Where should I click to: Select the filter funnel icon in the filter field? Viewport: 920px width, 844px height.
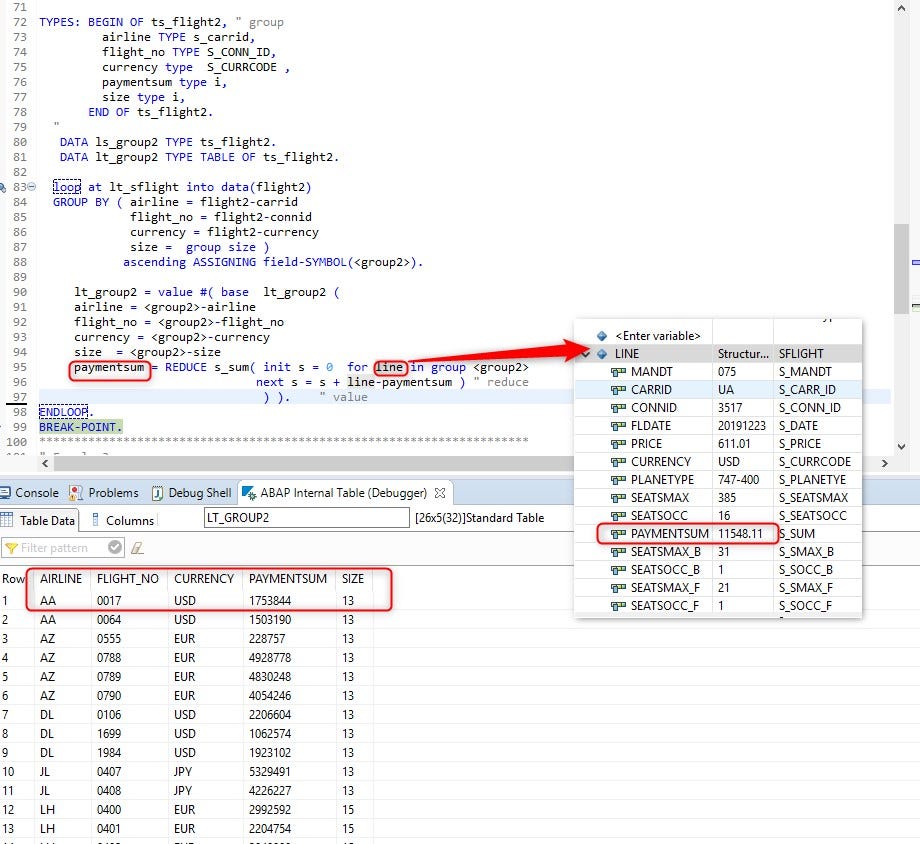tap(10, 548)
